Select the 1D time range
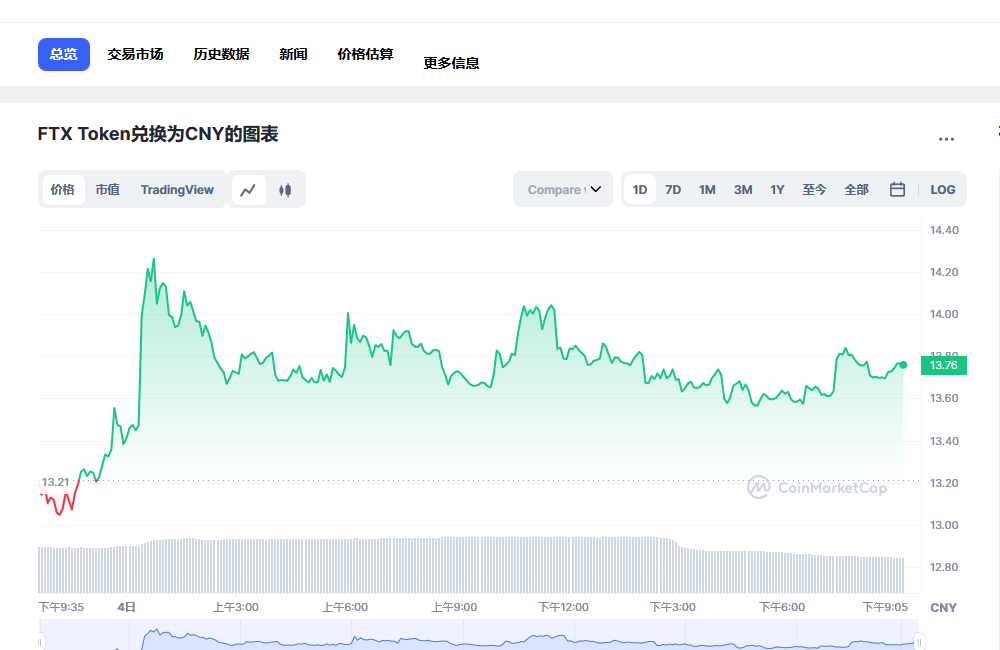Image resolution: width=1000 pixels, height=650 pixels. tap(640, 189)
